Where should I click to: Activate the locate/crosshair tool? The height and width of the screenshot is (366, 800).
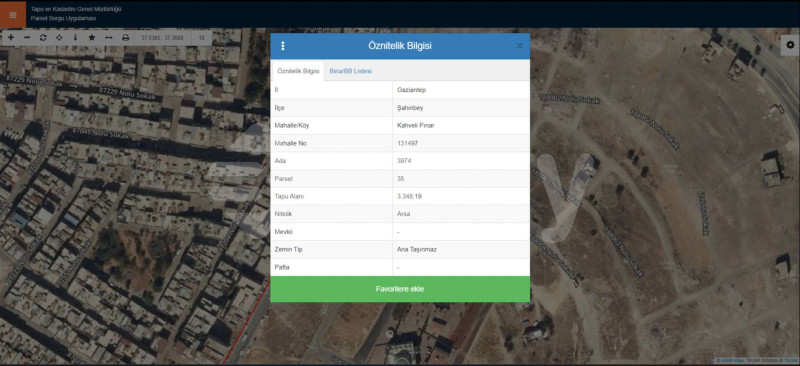click(59, 38)
